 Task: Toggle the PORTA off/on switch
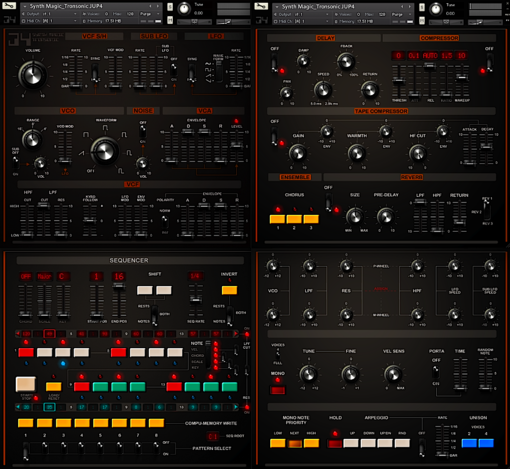436,371
